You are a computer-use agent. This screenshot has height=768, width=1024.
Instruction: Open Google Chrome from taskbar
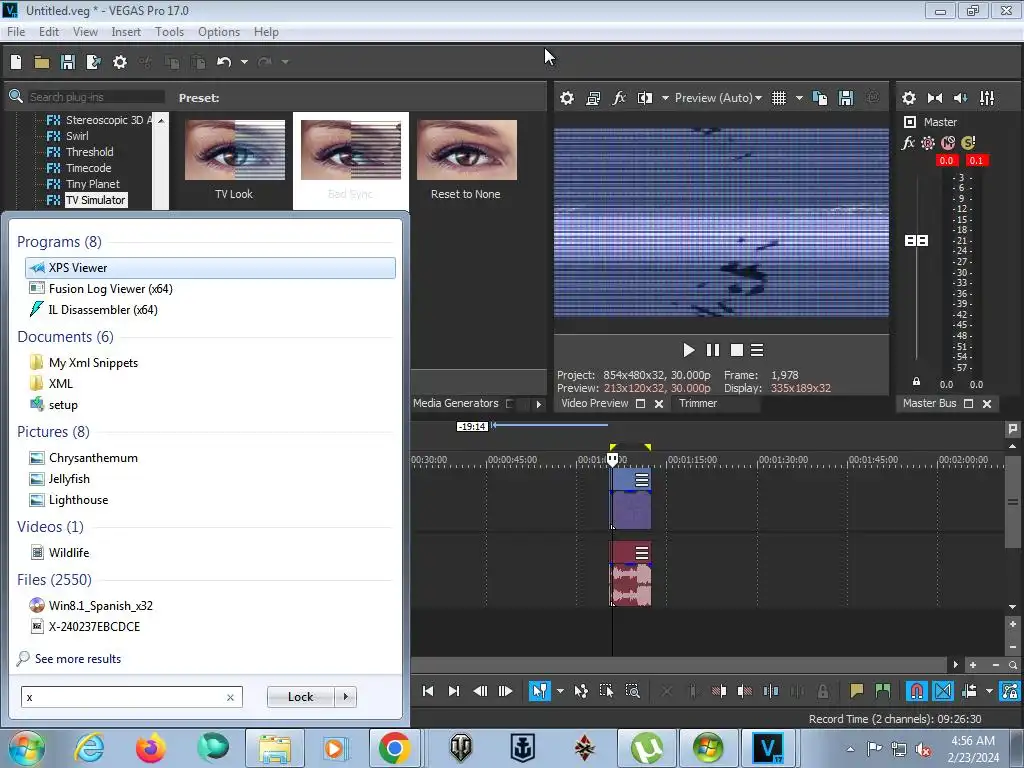point(394,748)
